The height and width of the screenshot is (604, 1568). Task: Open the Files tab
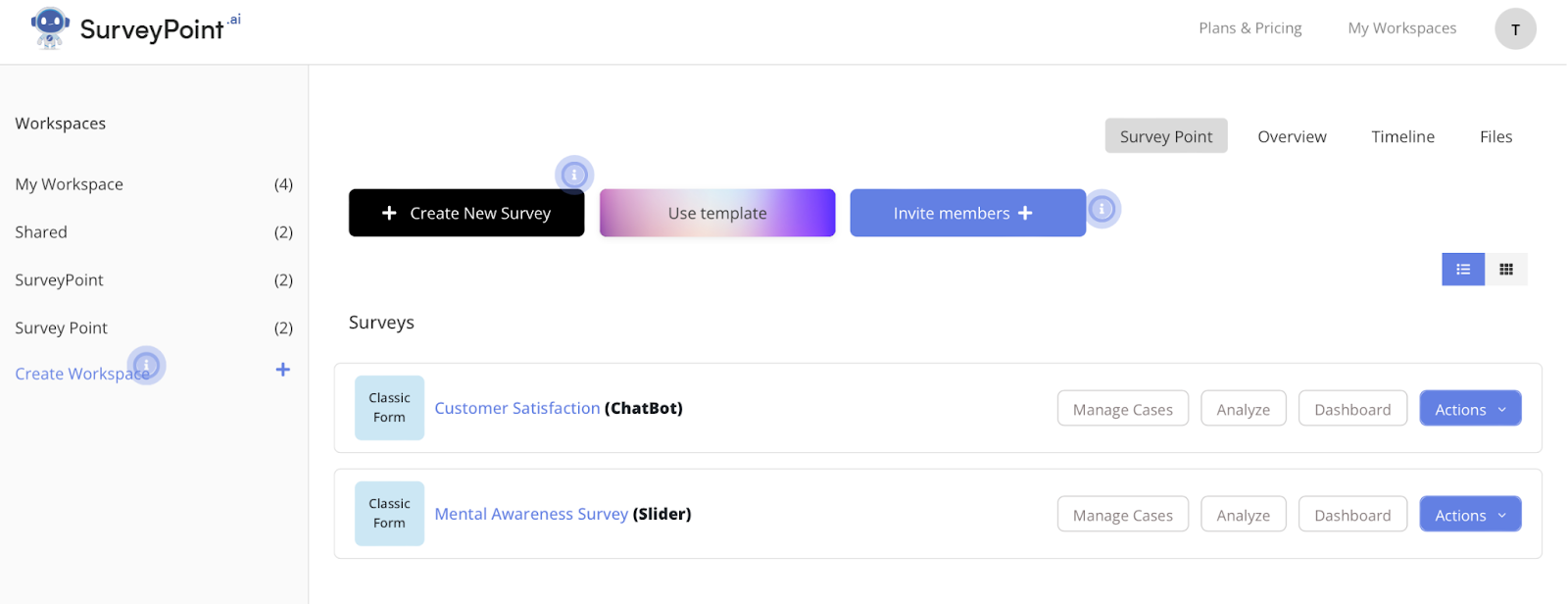pos(1495,136)
